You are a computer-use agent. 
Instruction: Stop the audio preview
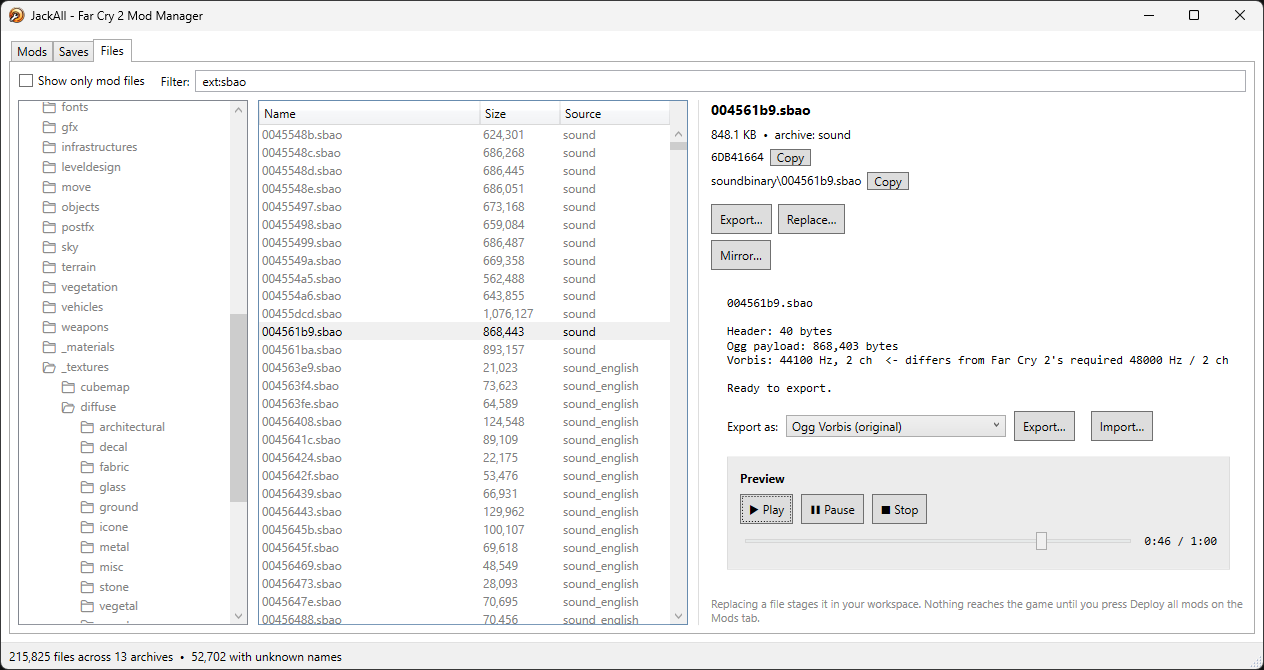pyautogui.click(x=899, y=509)
